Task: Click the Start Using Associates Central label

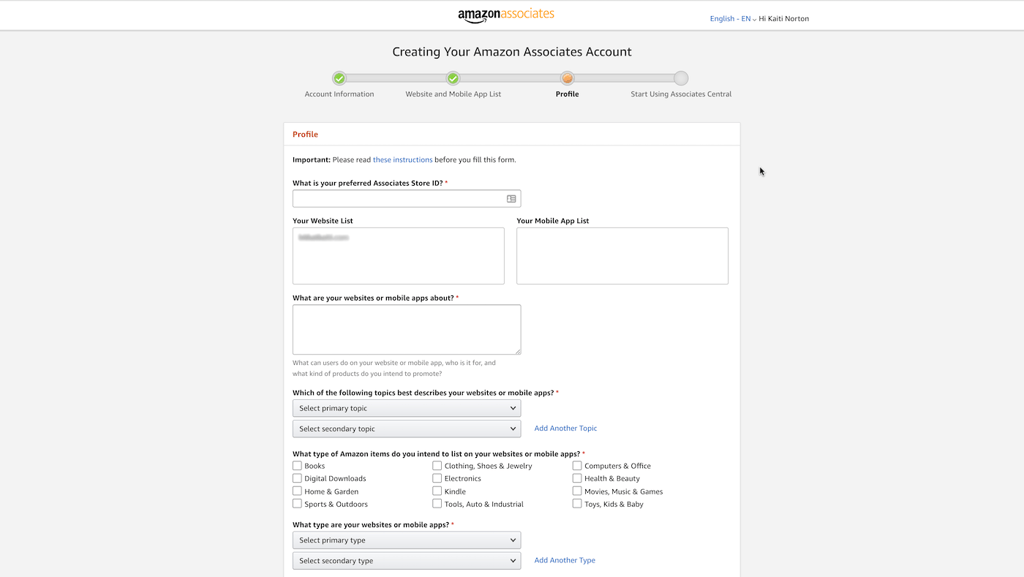Action: [x=681, y=95]
